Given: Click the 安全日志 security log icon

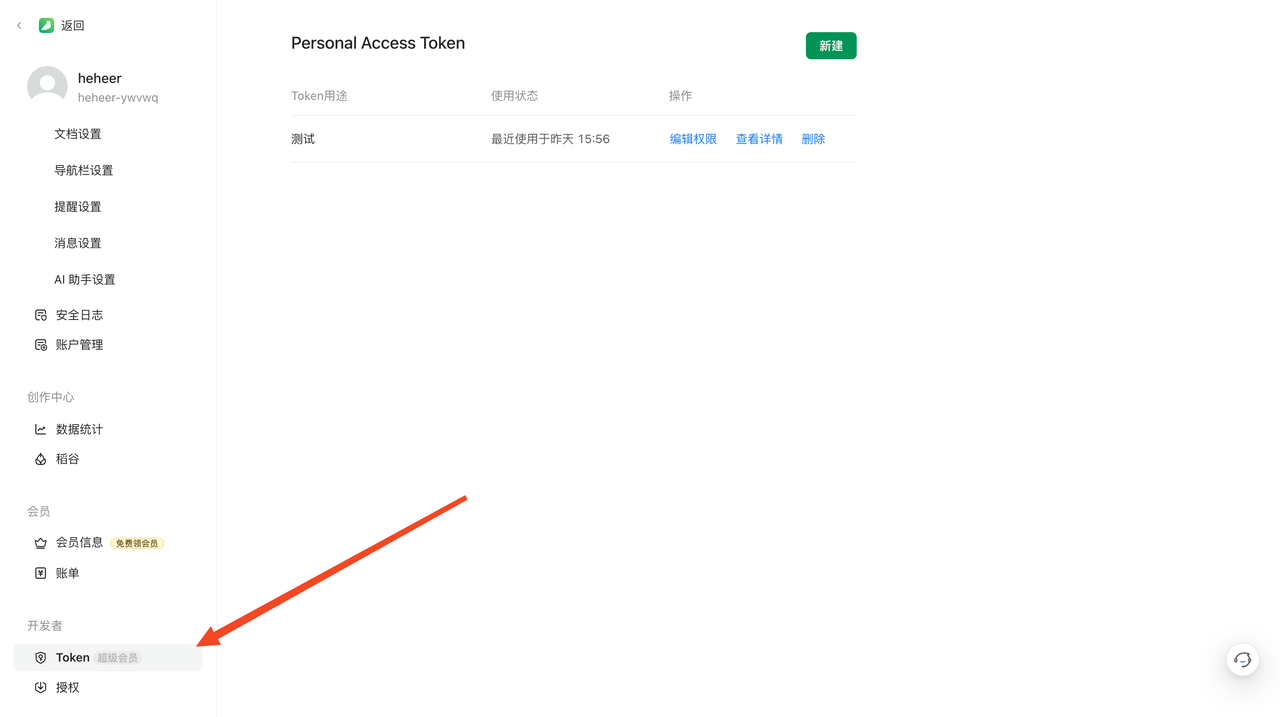Looking at the screenshot, I should pyautogui.click(x=41, y=315).
